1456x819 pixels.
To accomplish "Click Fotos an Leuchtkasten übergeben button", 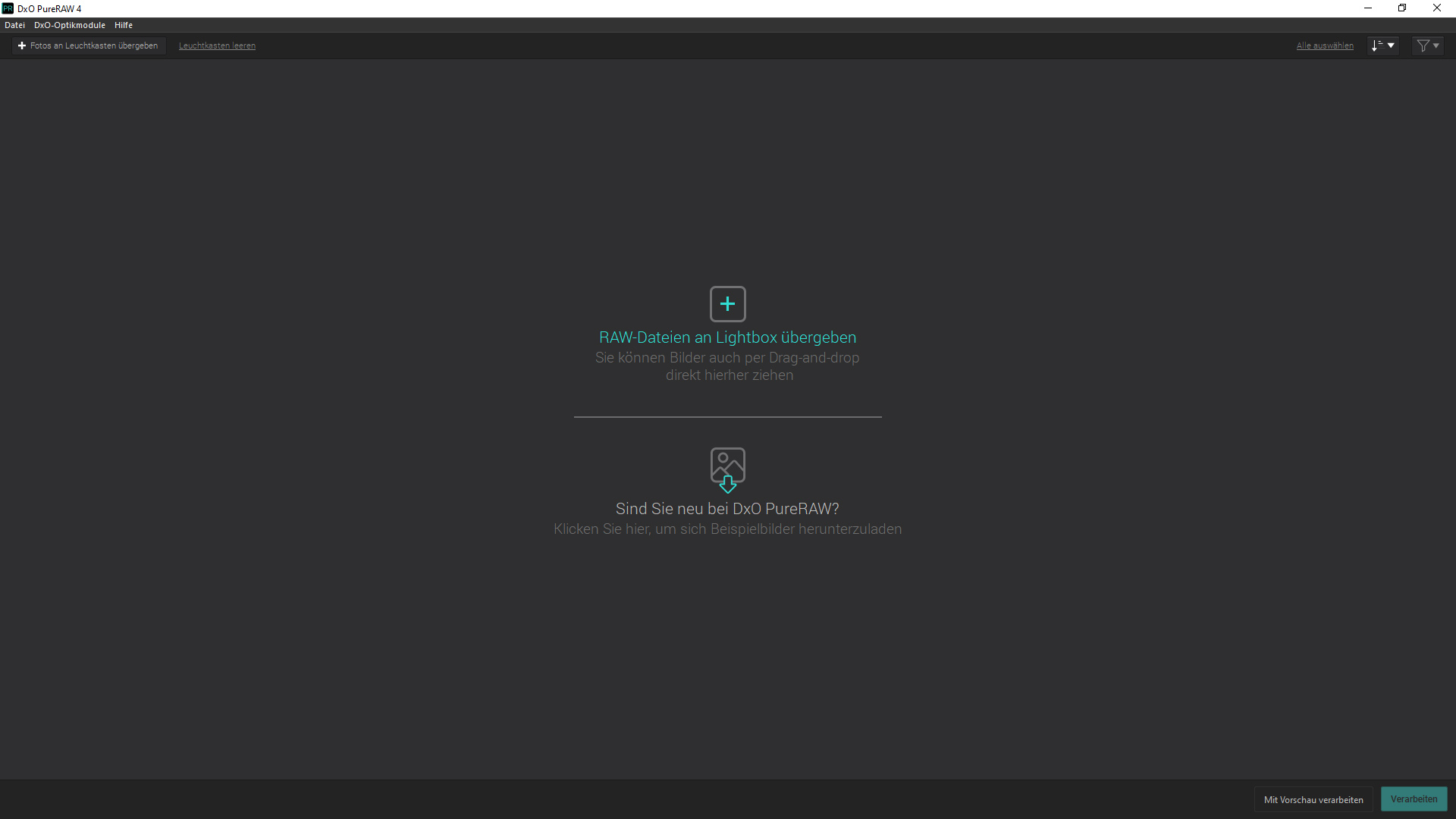I will (x=88, y=45).
